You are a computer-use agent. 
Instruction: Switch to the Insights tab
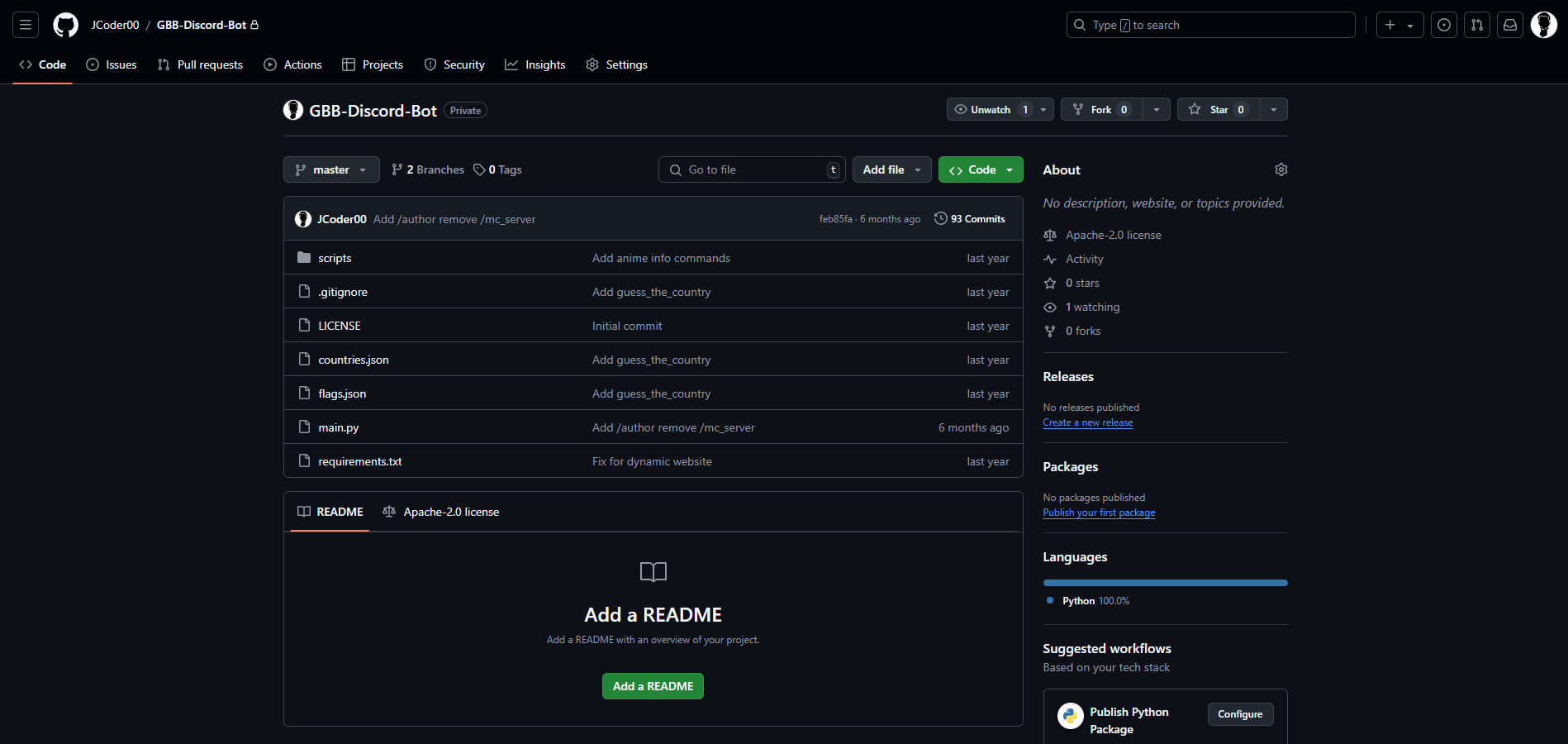tap(535, 64)
